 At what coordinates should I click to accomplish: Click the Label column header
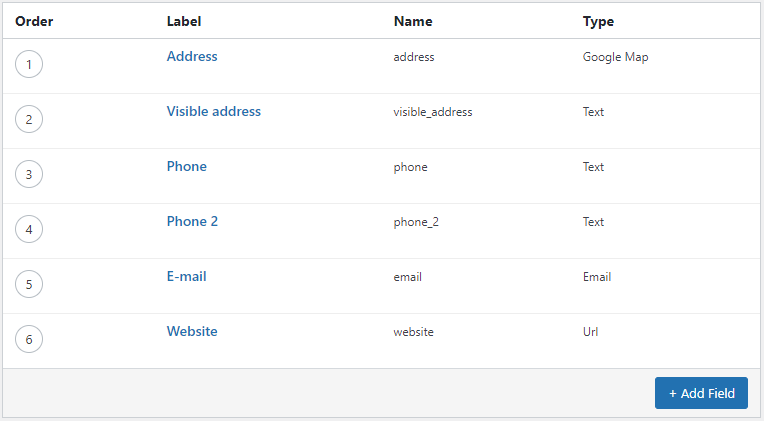(184, 21)
